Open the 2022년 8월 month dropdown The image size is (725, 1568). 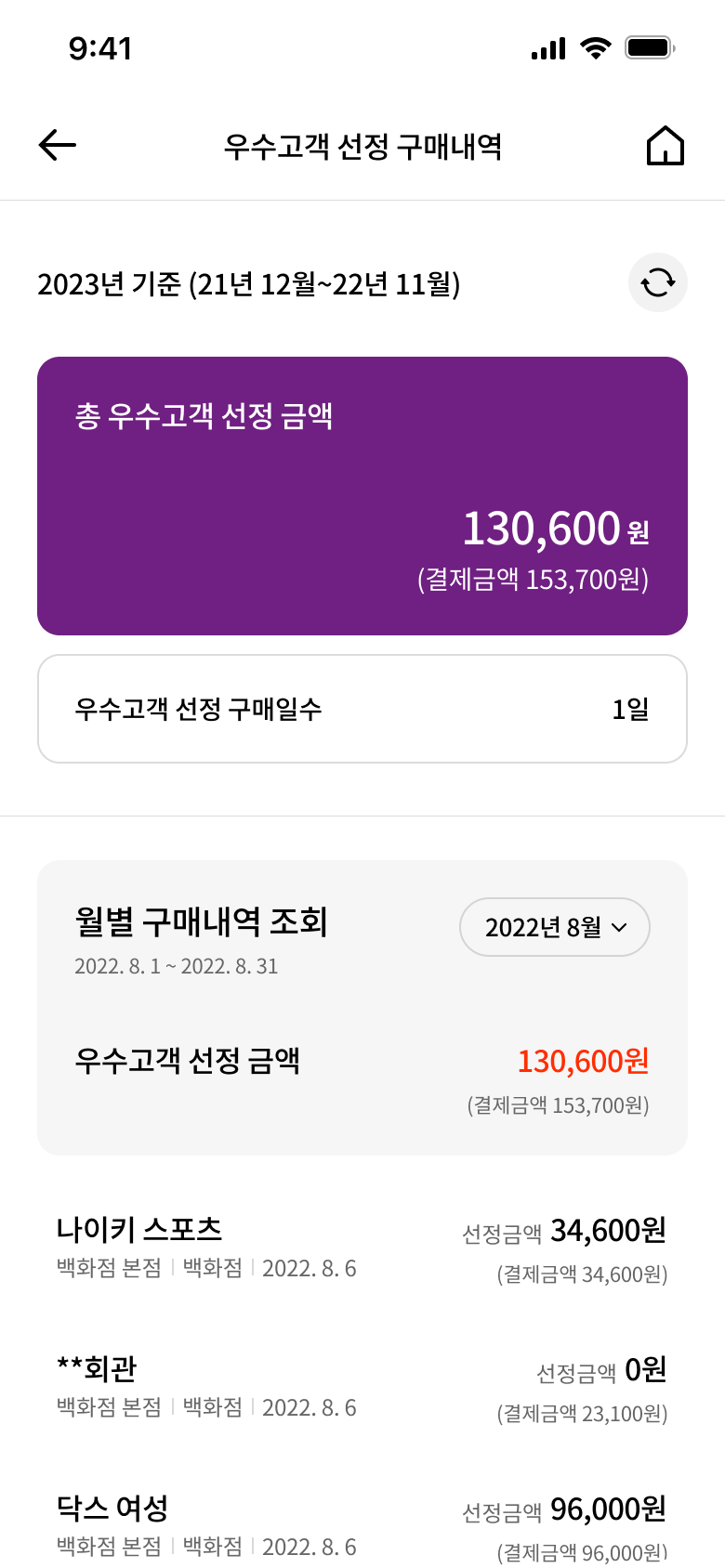(554, 927)
